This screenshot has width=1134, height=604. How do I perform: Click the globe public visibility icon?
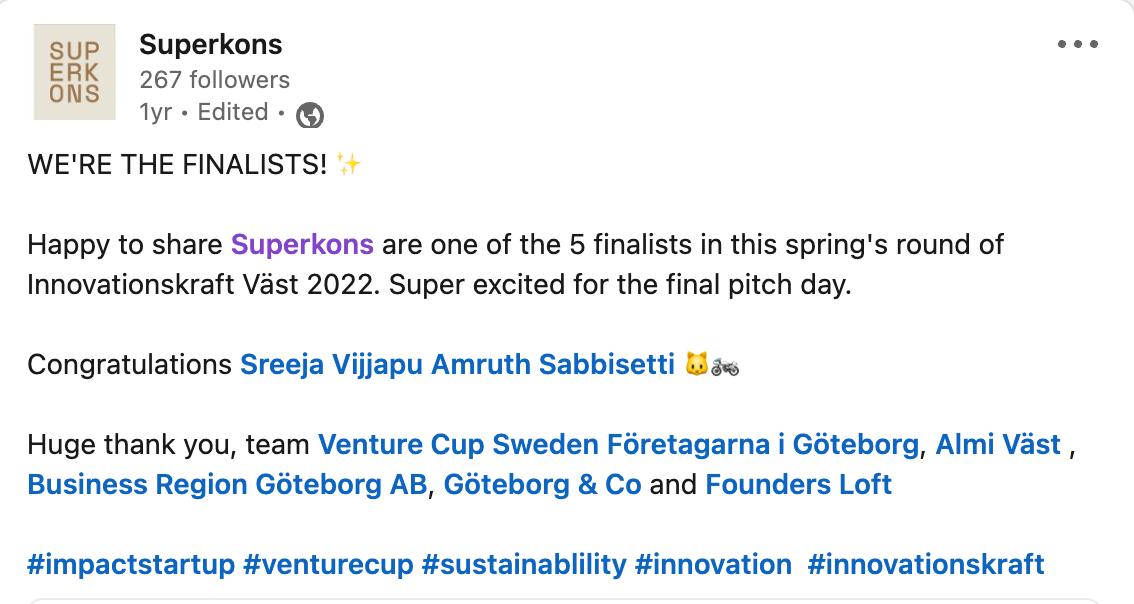[x=310, y=115]
